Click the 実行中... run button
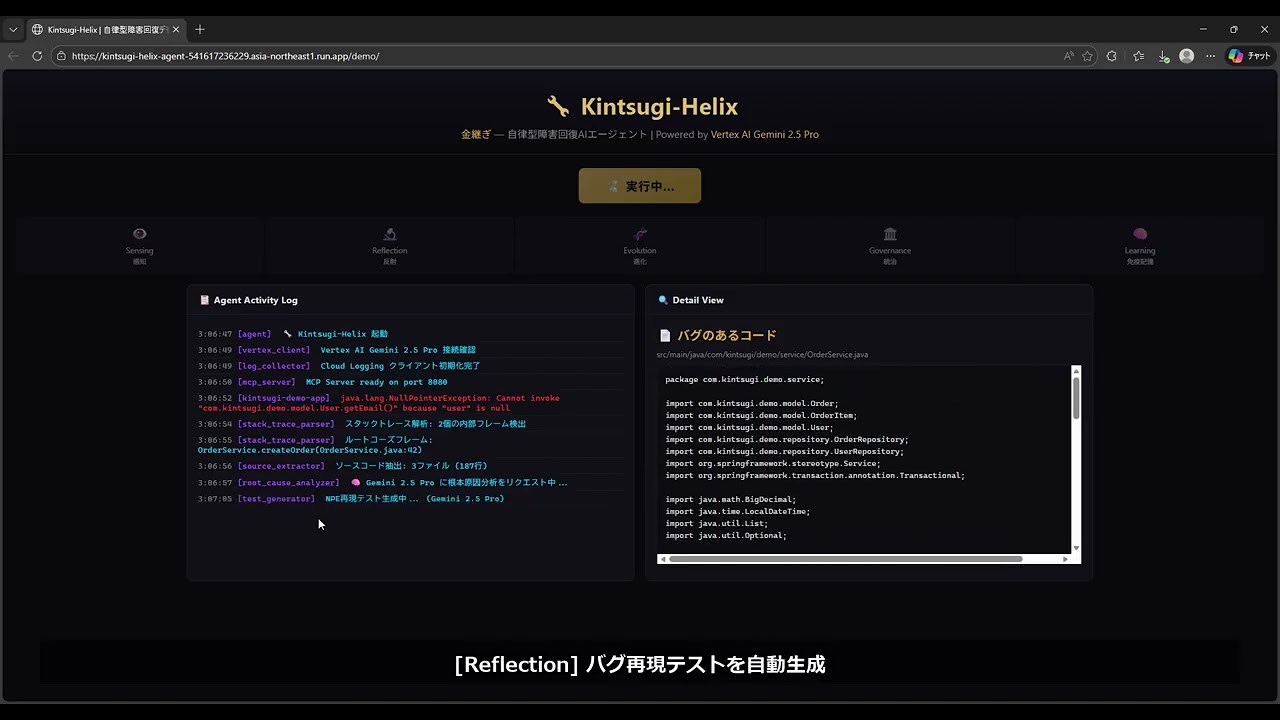Viewport: 1280px width, 720px height. tap(640, 186)
